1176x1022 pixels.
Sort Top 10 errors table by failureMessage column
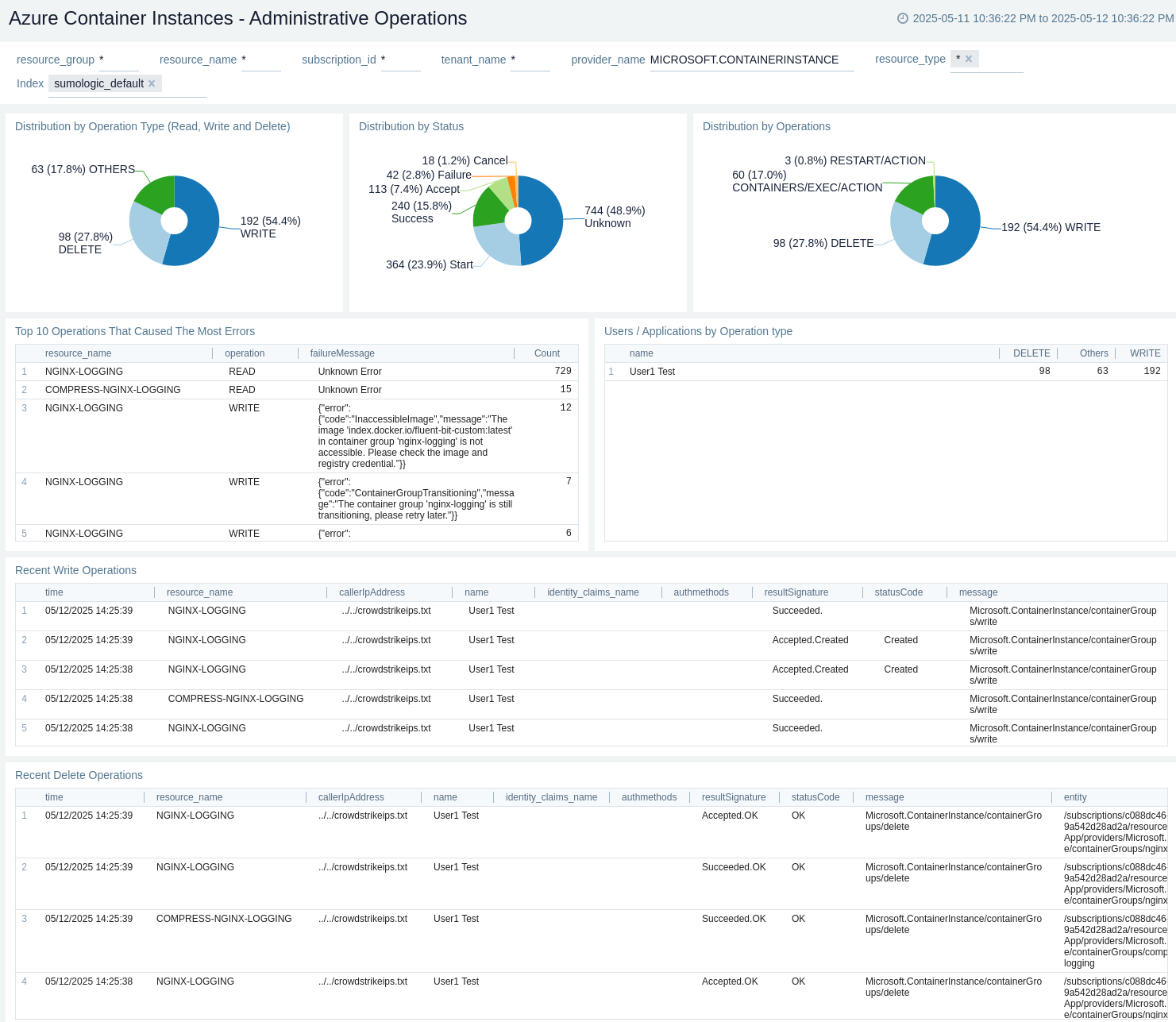(342, 353)
